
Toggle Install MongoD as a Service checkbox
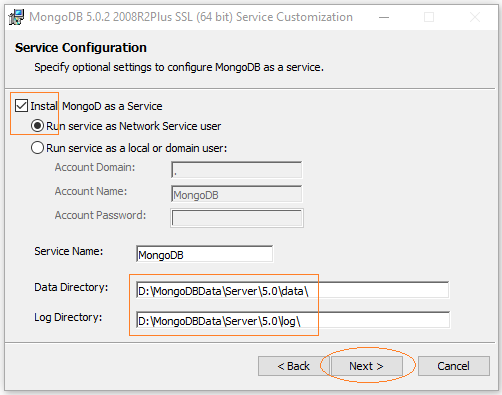21,106
